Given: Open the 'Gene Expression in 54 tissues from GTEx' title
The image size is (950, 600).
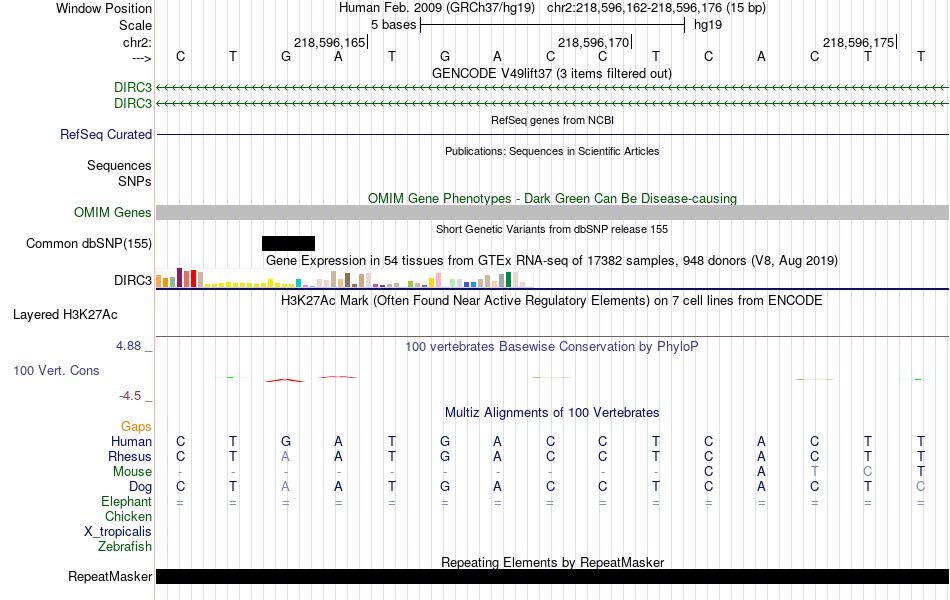Looking at the screenshot, I should coord(552,261).
